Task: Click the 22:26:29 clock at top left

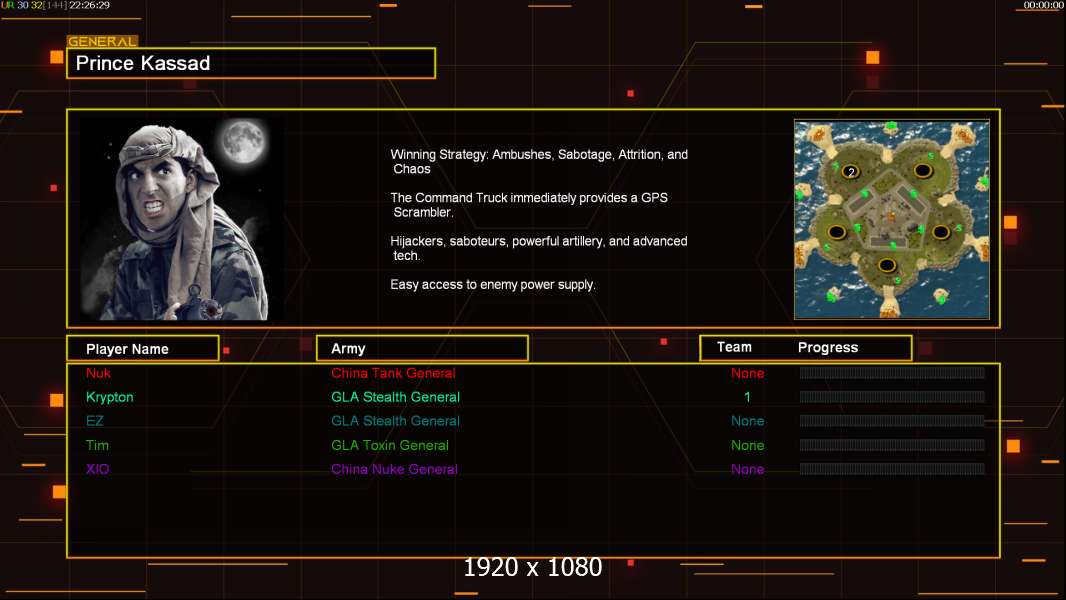Action: 90,5
